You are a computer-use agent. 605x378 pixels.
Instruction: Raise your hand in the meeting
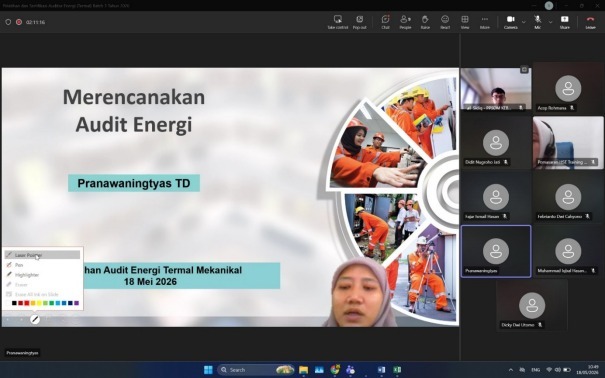point(425,22)
